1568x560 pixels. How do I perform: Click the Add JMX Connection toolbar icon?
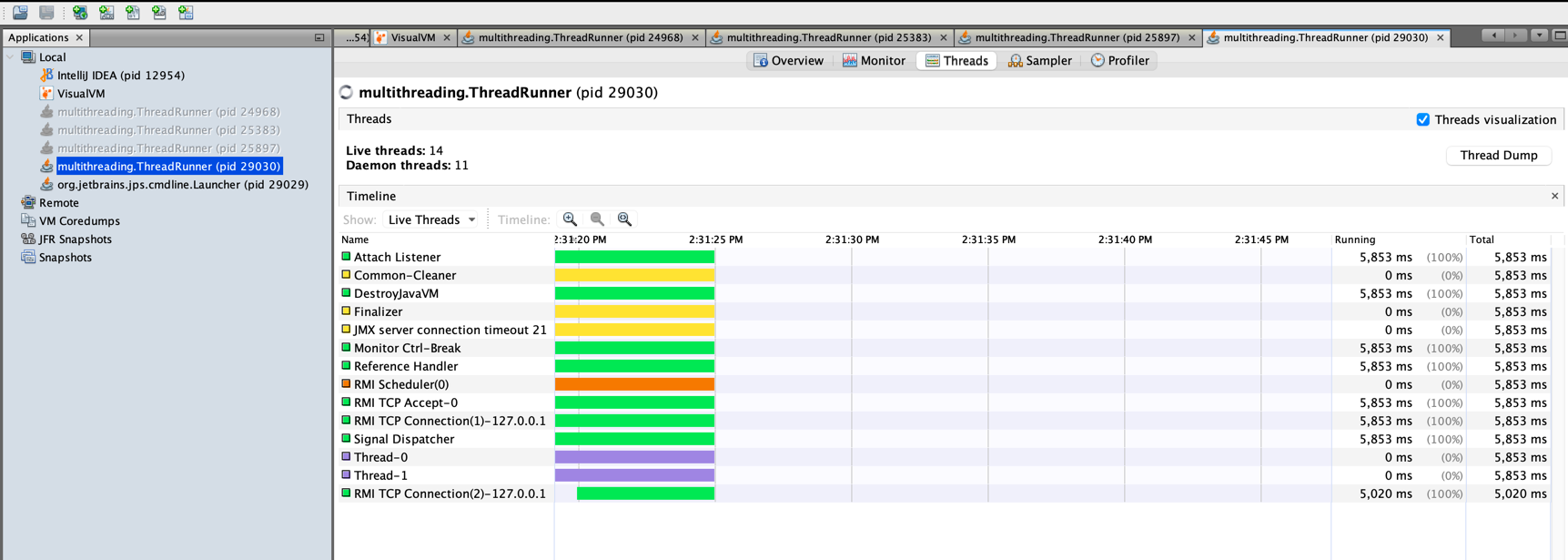[106, 13]
